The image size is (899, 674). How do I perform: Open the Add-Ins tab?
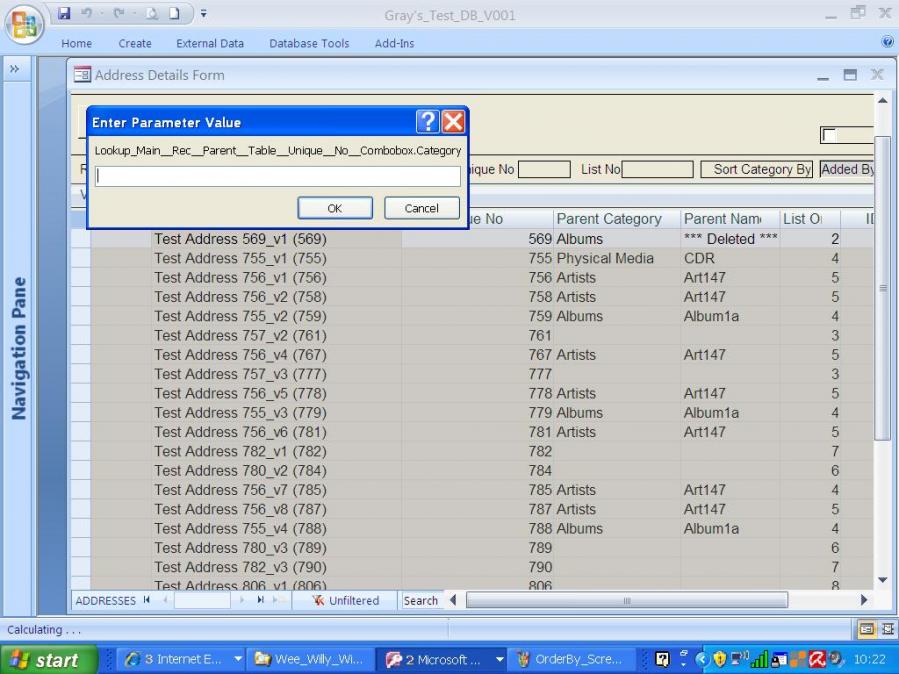pyautogui.click(x=394, y=43)
